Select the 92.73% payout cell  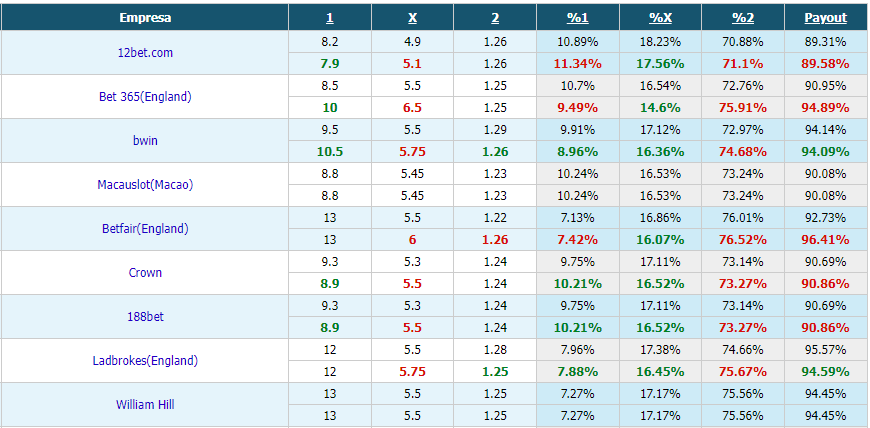[826, 218]
